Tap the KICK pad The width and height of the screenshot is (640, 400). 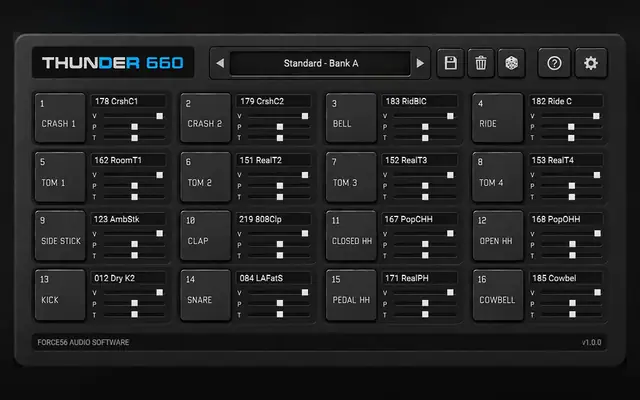60,295
